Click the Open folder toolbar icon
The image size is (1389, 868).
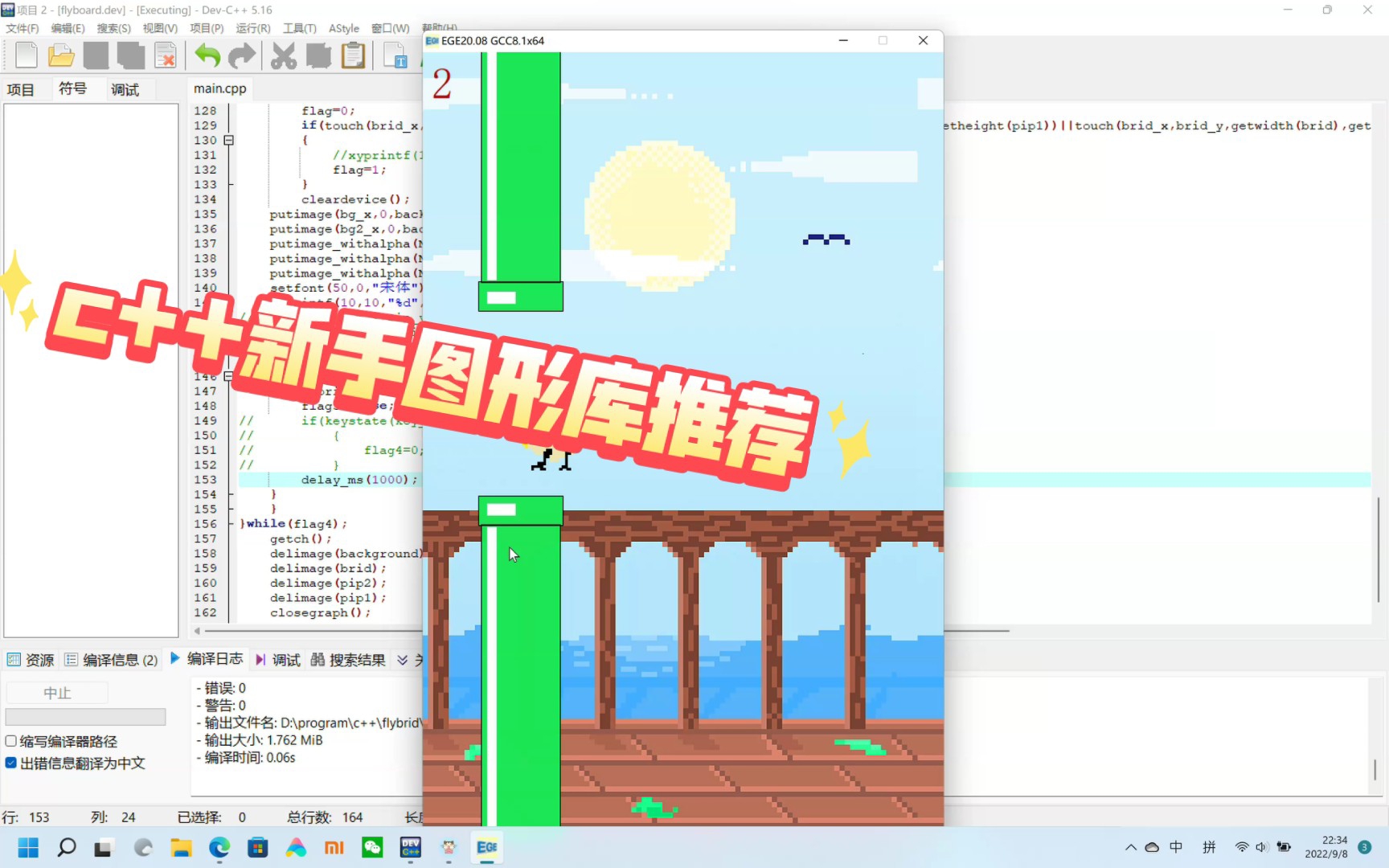click(x=61, y=55)
